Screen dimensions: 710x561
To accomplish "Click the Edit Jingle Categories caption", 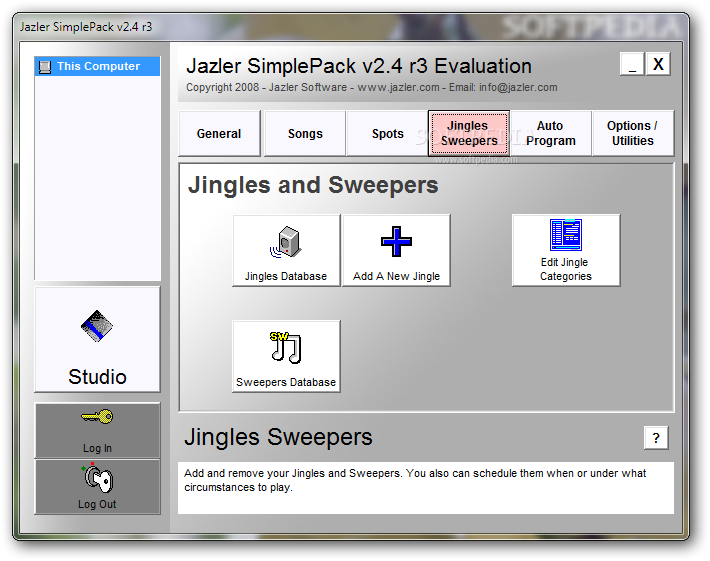I will 566,269.
